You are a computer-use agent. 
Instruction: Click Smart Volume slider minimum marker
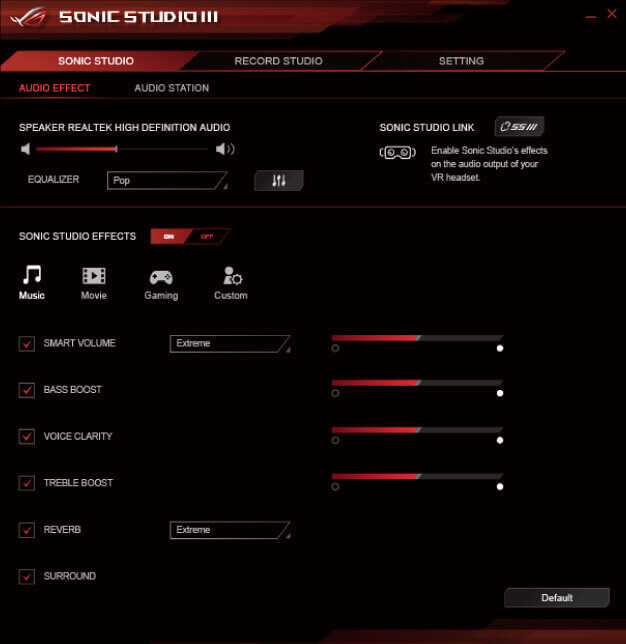(335, 348)
